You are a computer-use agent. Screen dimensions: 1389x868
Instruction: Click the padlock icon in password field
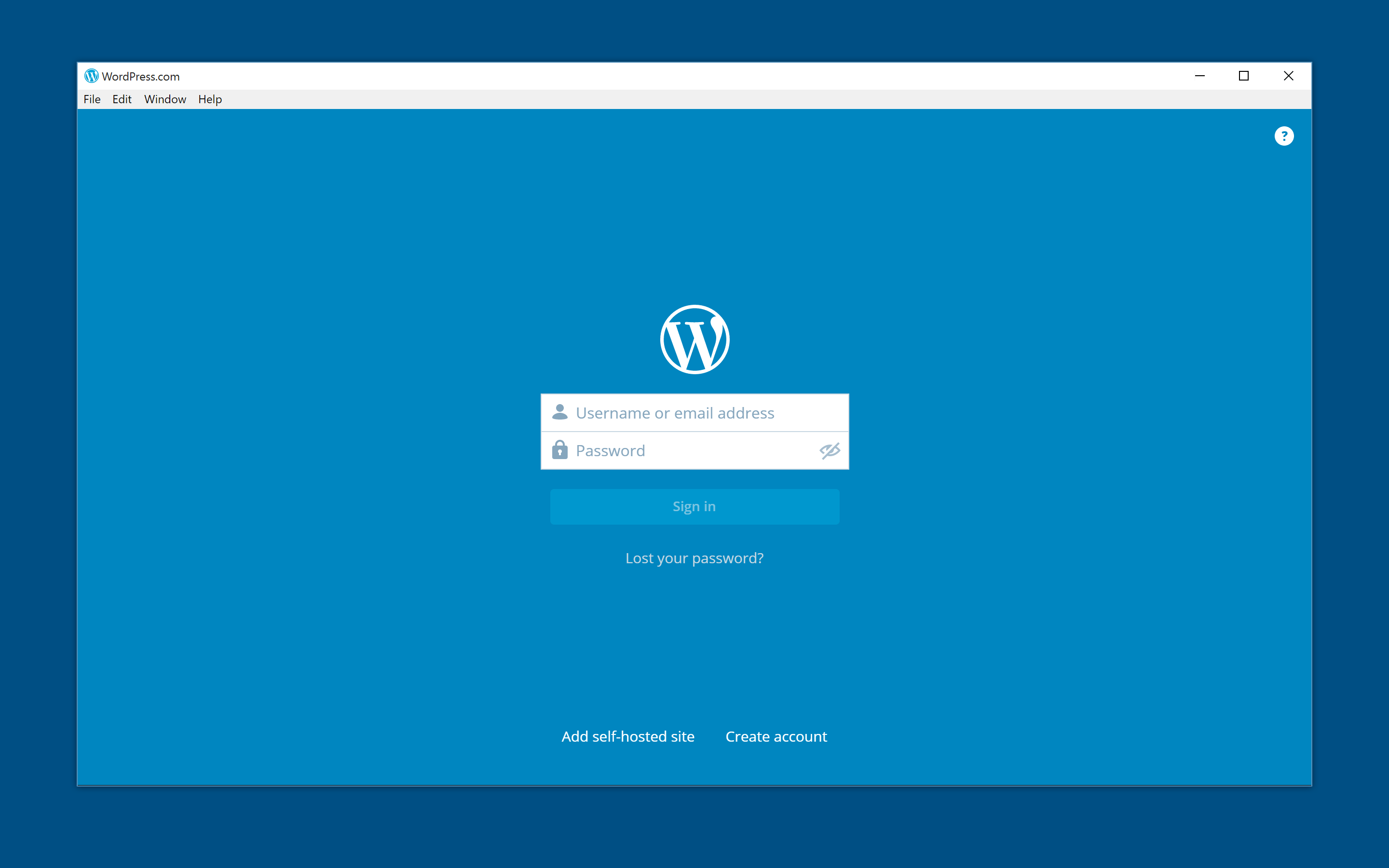pyautogui.click(x=559, y=449)
